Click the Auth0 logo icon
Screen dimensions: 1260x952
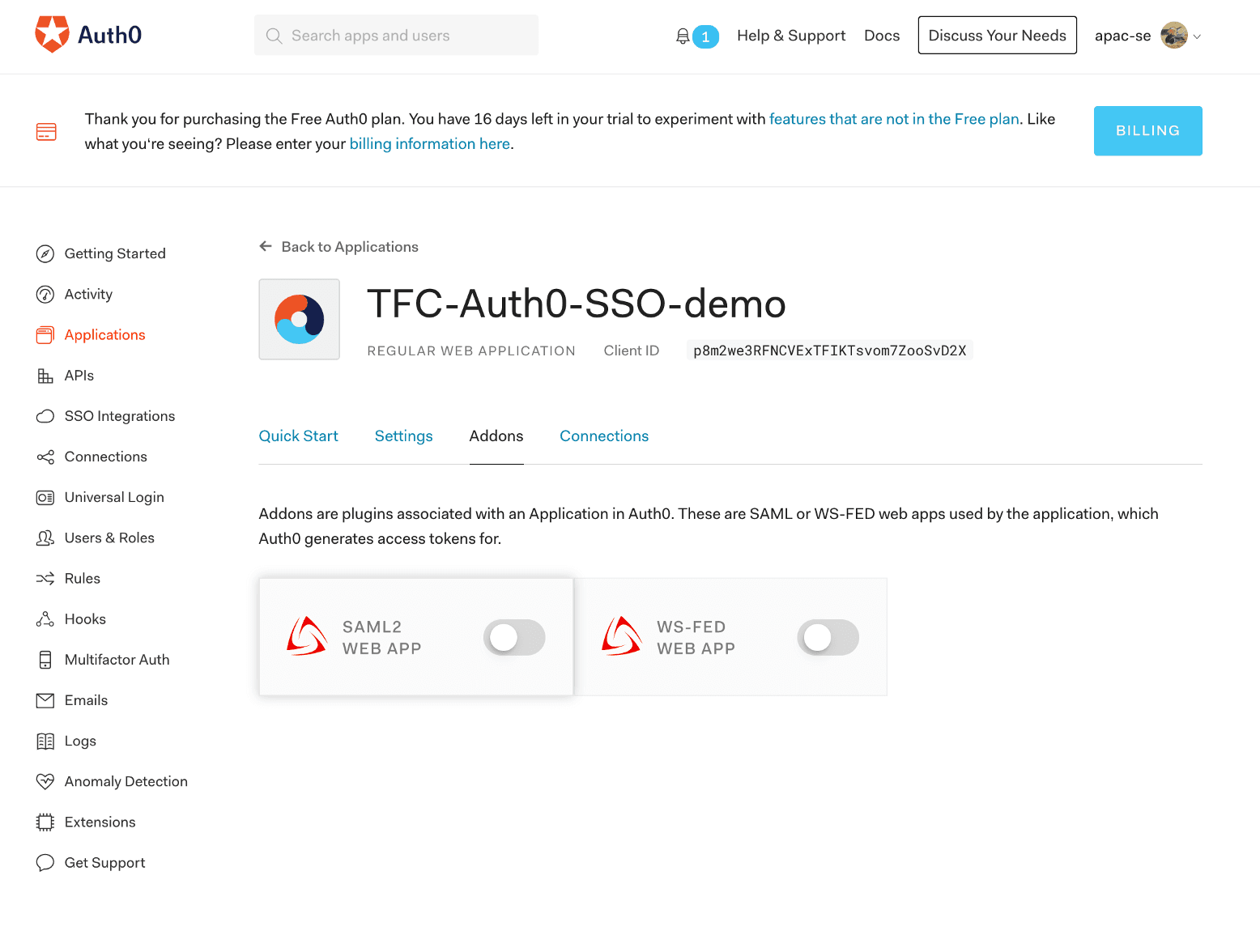pos(52,34)
